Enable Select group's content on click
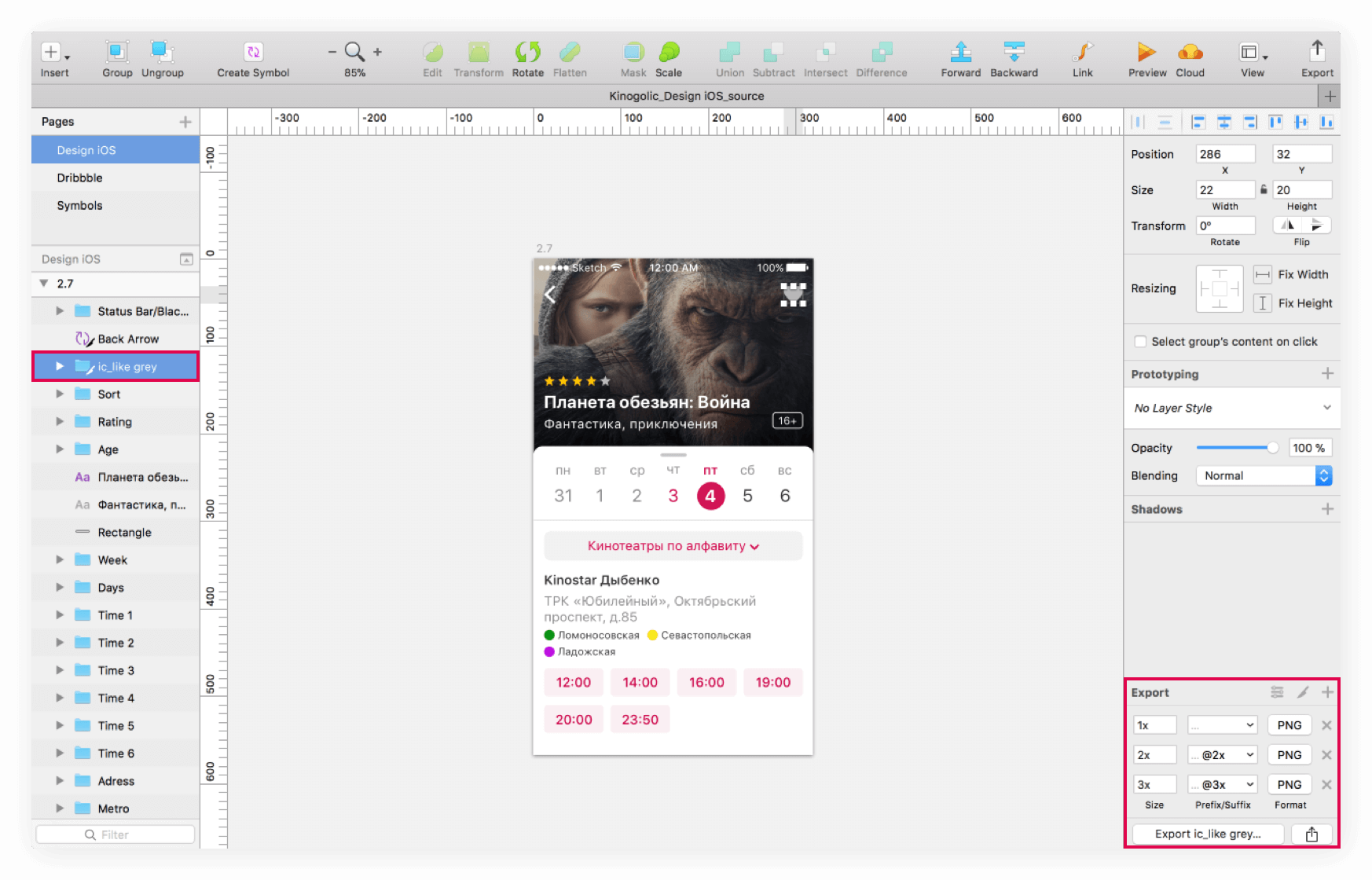This screenshot has height=880, width=1372. coord(1140,342)
